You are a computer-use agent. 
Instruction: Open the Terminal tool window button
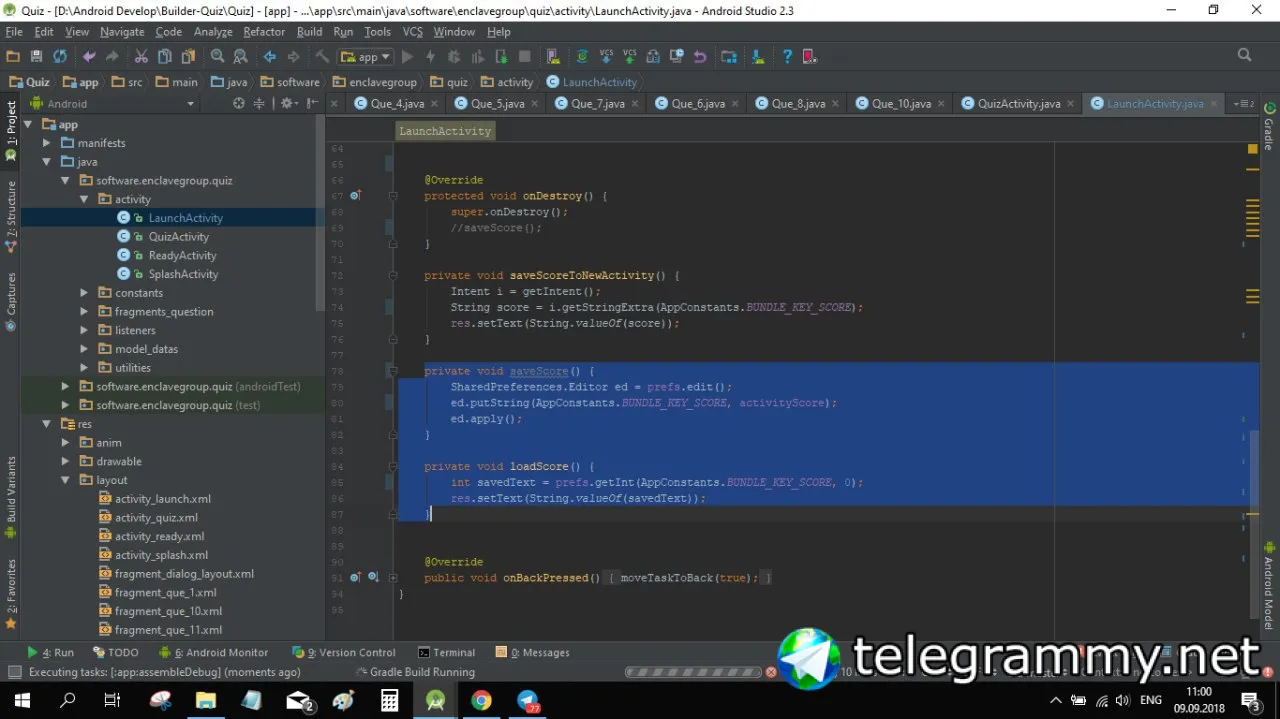point(447,652)
